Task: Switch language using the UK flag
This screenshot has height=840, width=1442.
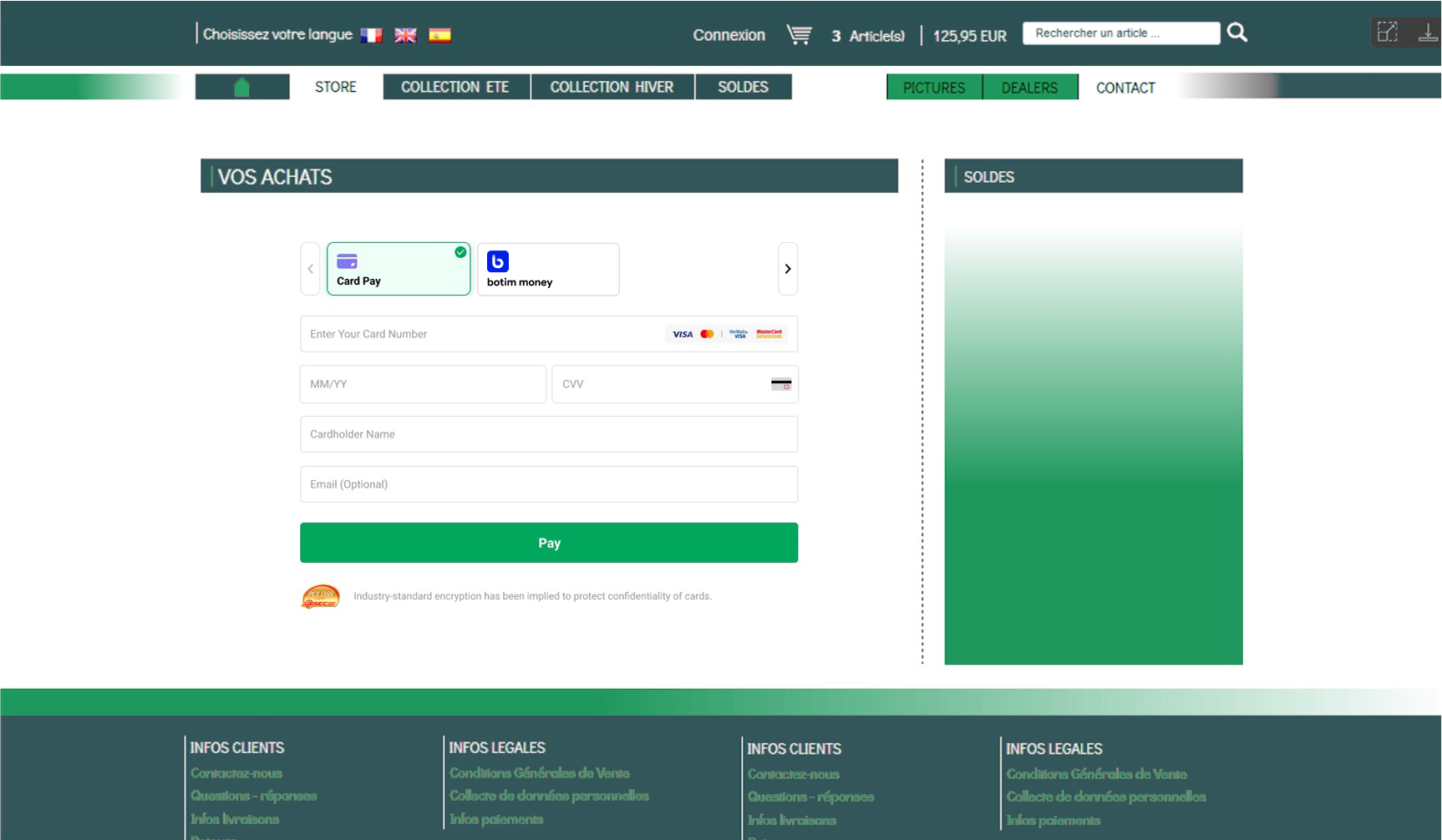Action: [x=405, y=35]
